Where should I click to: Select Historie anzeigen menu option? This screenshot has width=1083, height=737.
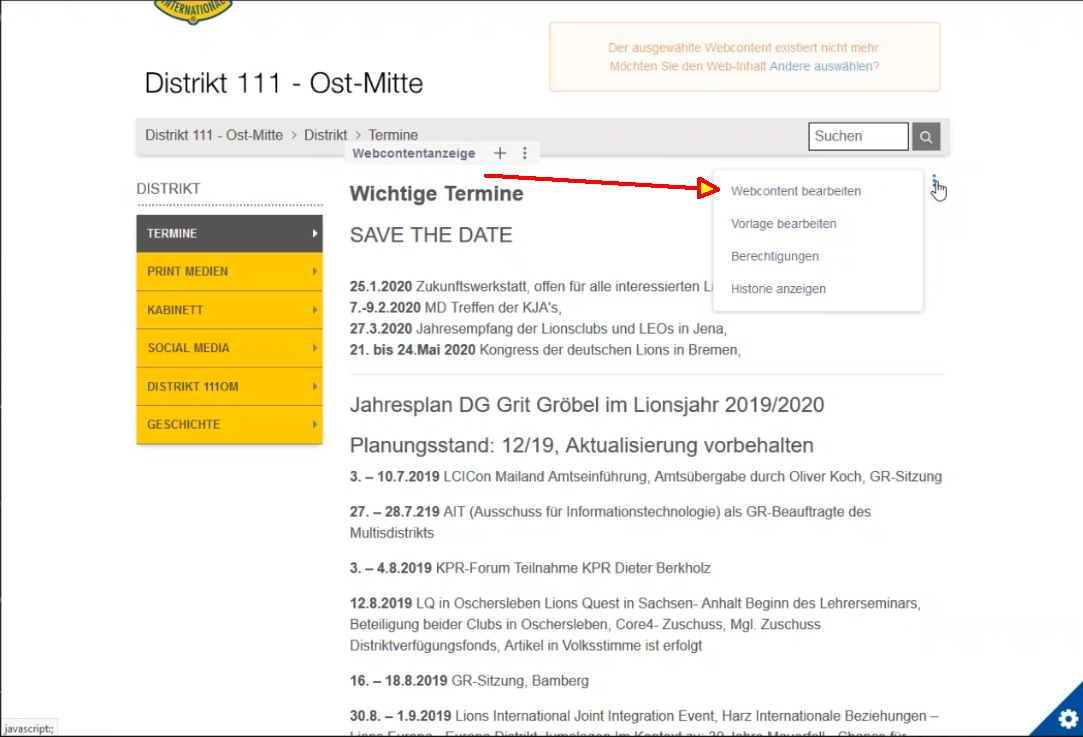coord(778,289)
